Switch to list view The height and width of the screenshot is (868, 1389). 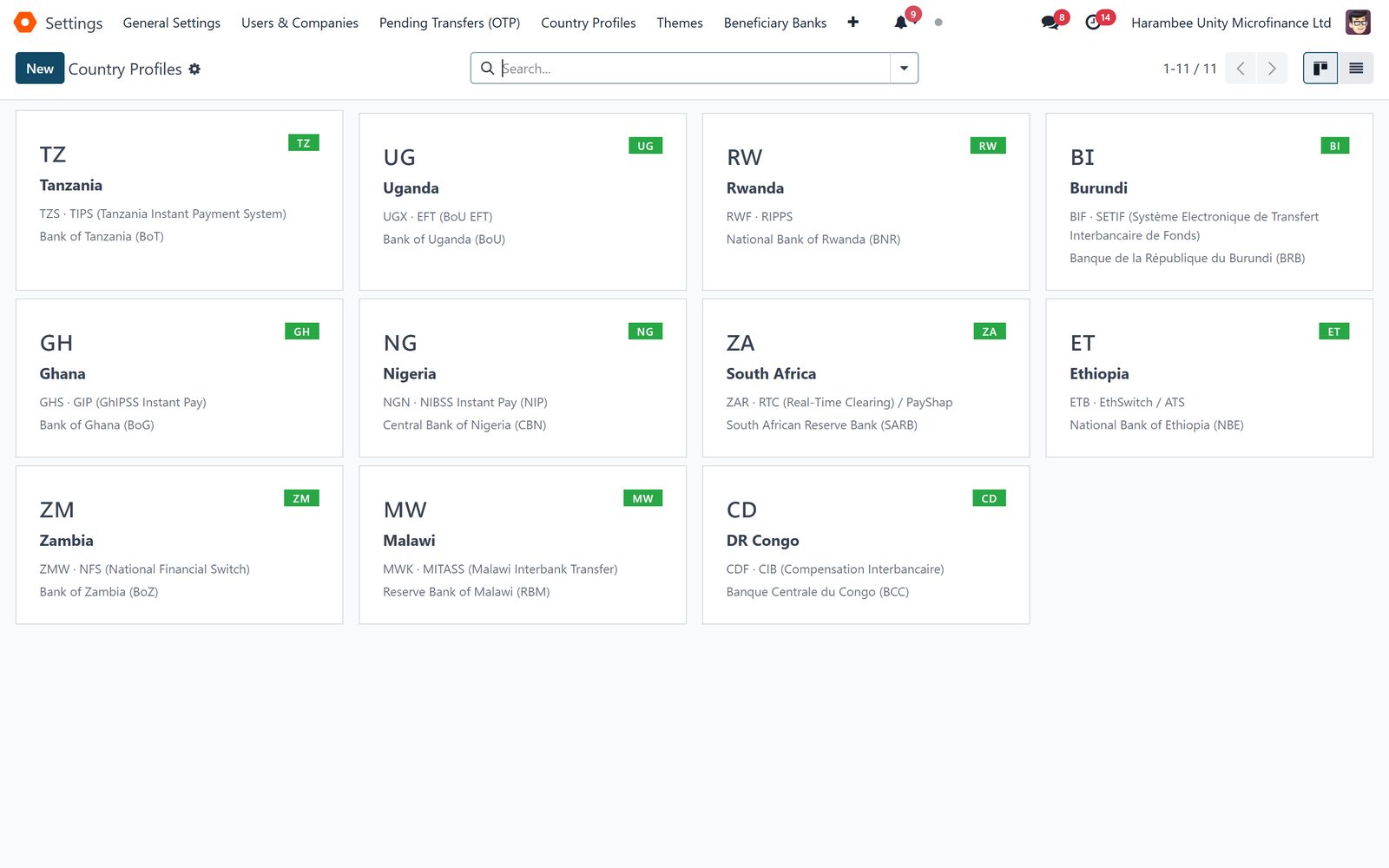[x=1356, y=69]
